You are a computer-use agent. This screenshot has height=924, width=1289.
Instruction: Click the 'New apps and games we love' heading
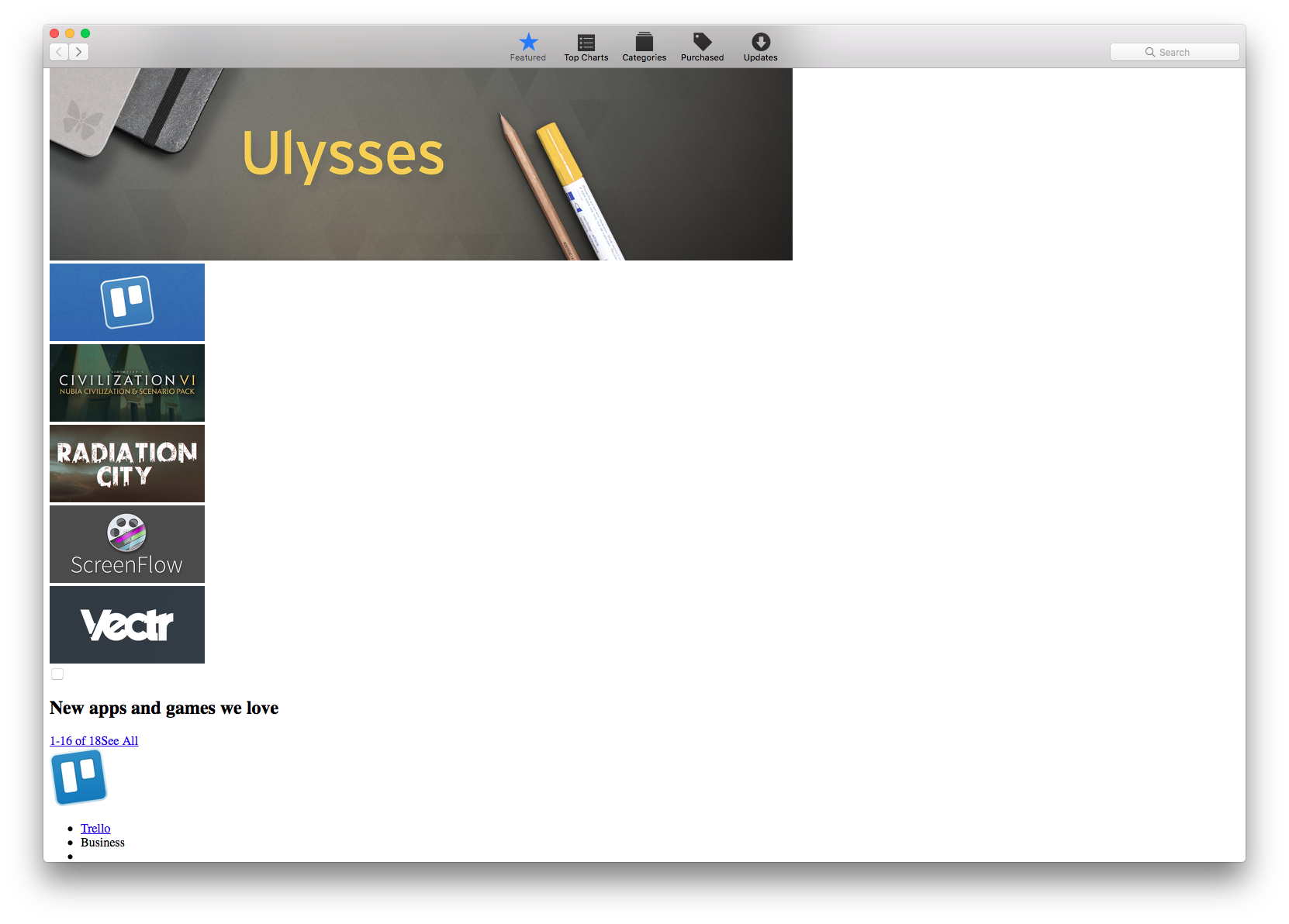click(164, 708)
